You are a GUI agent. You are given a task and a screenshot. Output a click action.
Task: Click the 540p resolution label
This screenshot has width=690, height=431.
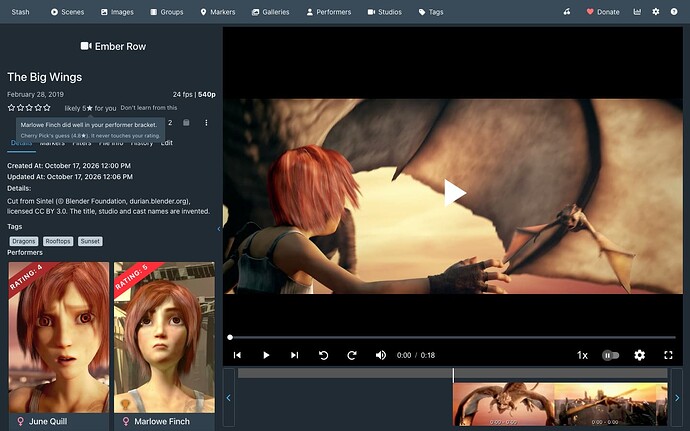click(x=207, y=94)
